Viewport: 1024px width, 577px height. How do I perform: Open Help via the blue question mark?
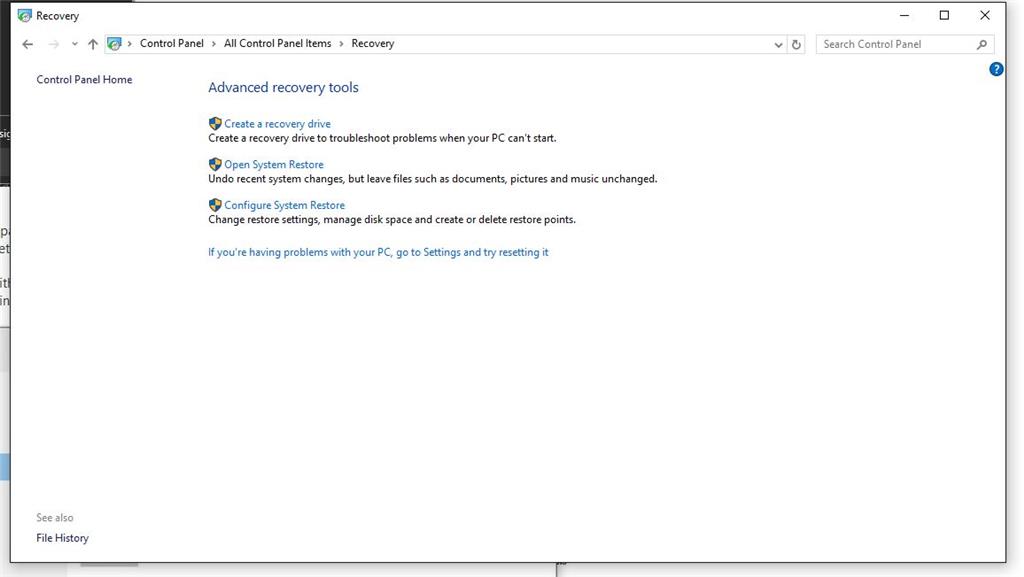click(996, 69)
